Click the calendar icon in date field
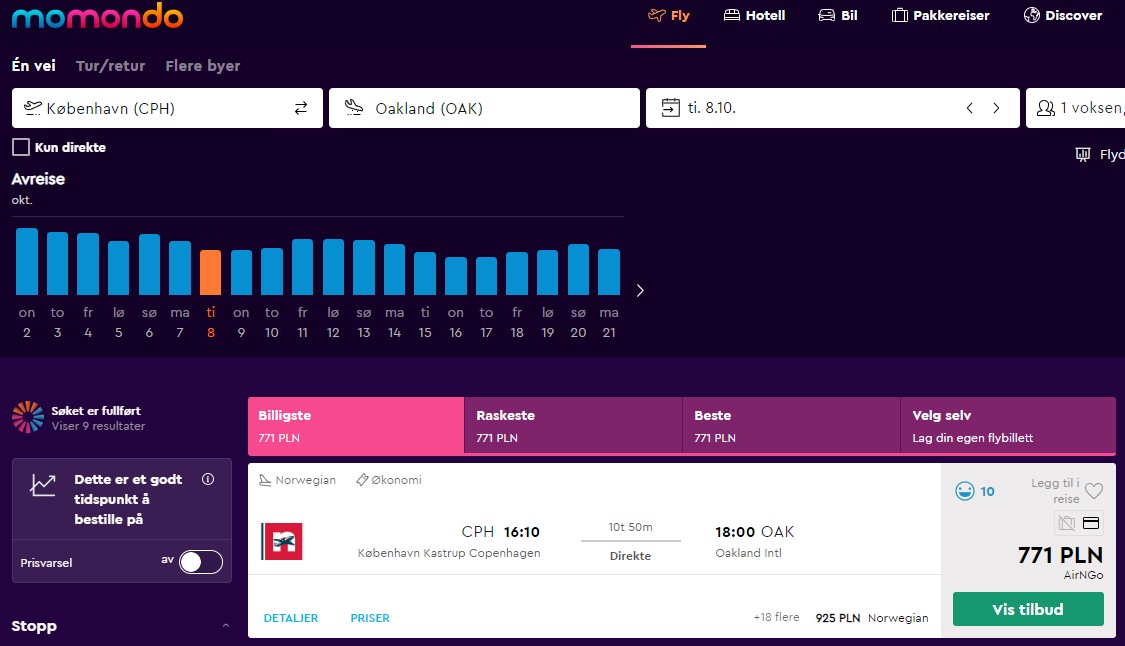 [x=671, y=108]
